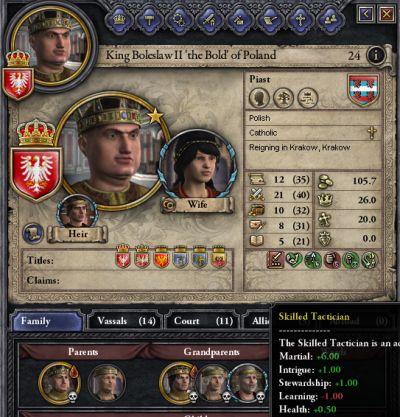
Task: Go back with the left arrow button
Action: point(366,14)
